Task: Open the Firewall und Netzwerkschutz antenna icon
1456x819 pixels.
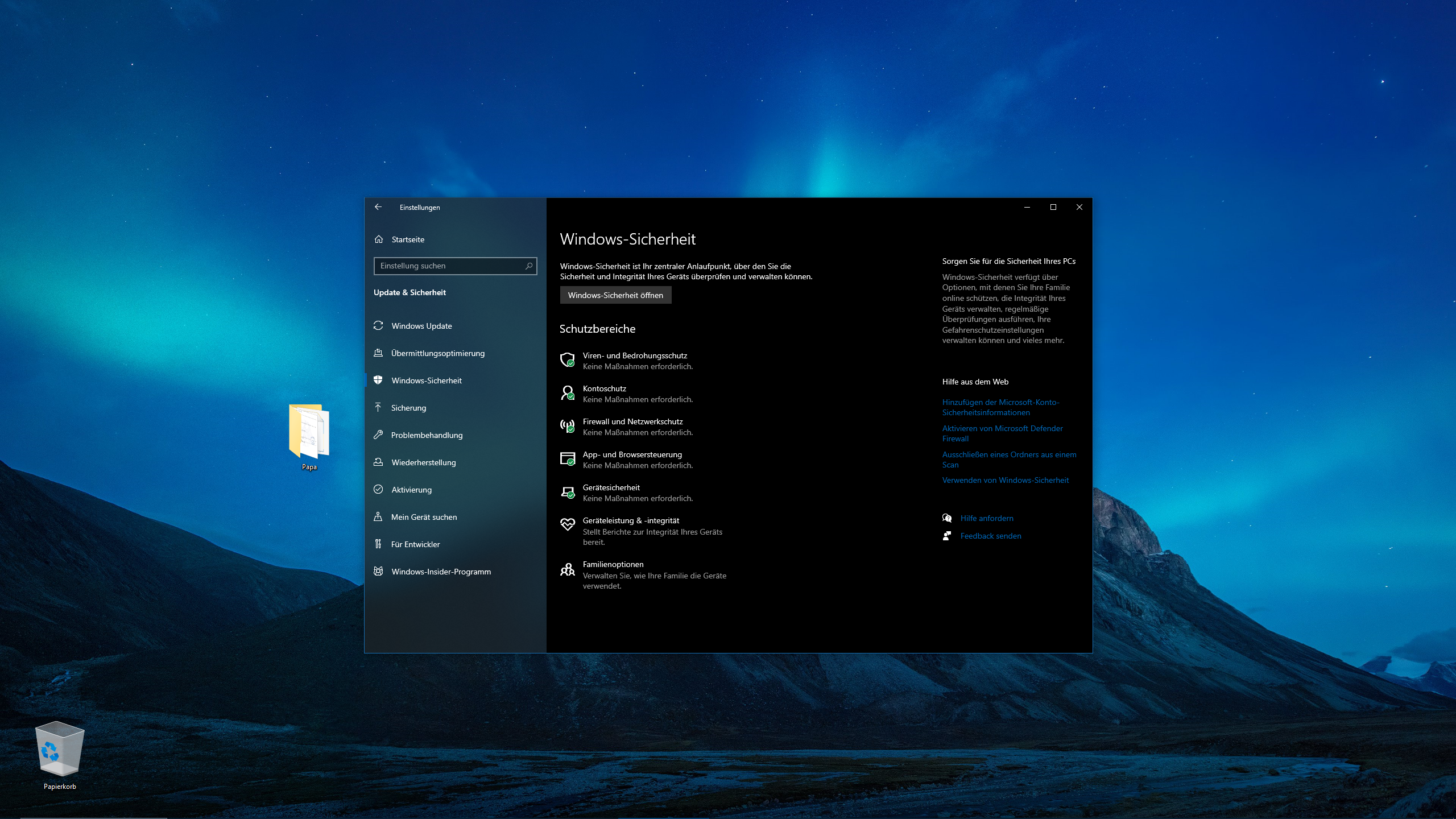Action: coord(567,426)
